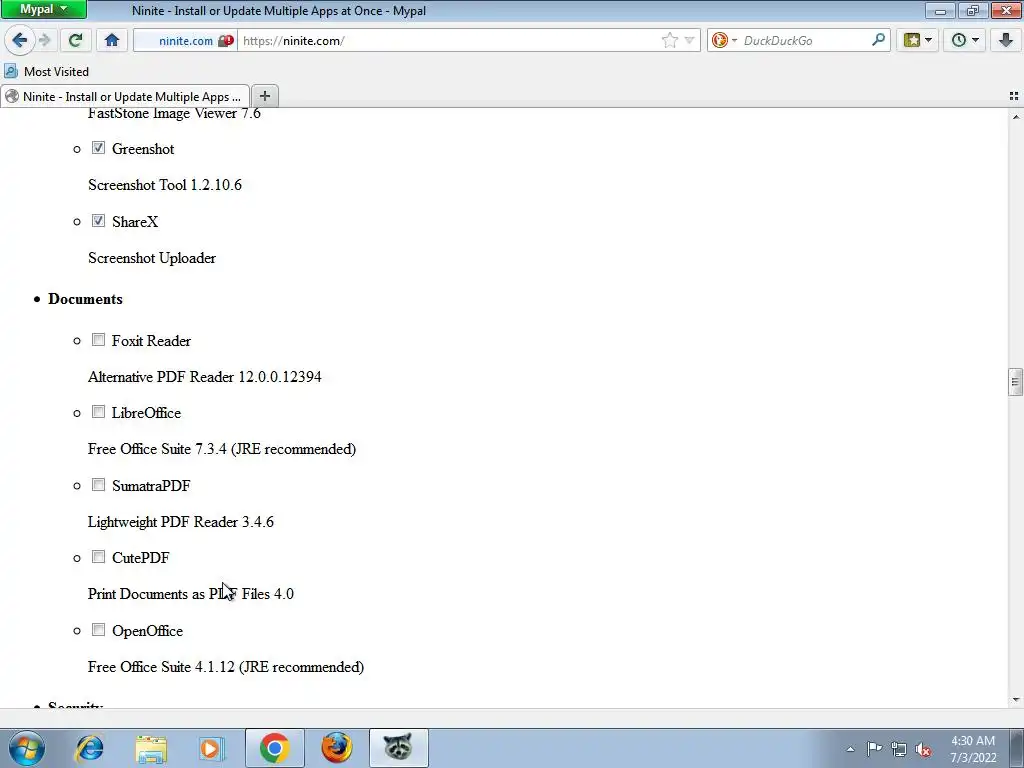Click the ShareX label

[x=135, y=222]
